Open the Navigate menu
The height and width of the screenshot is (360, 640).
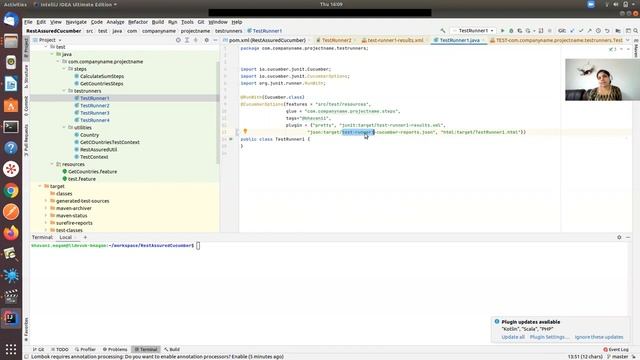click(x=76, y=22)
